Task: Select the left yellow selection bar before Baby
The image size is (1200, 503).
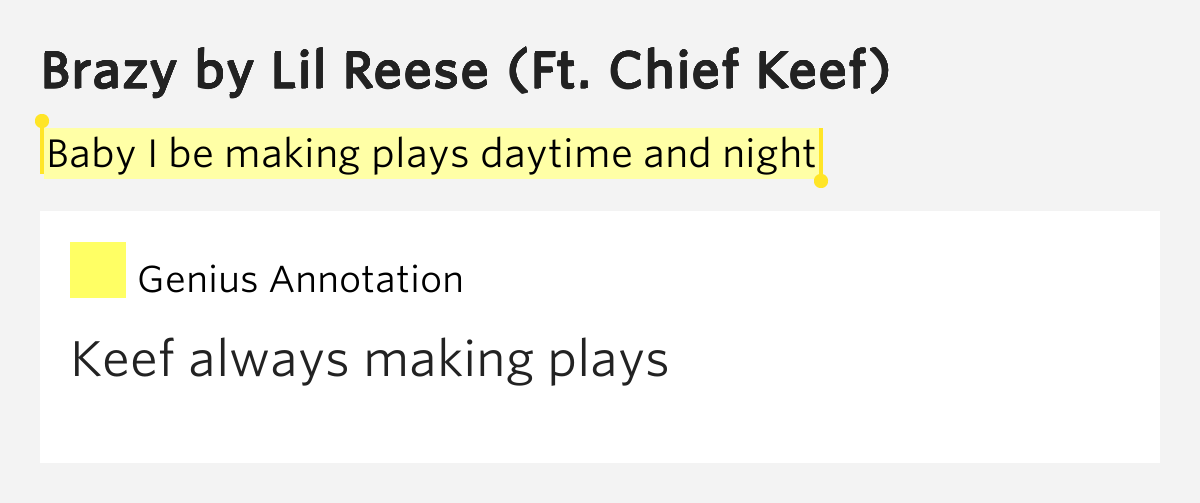Action: point(42,151)
